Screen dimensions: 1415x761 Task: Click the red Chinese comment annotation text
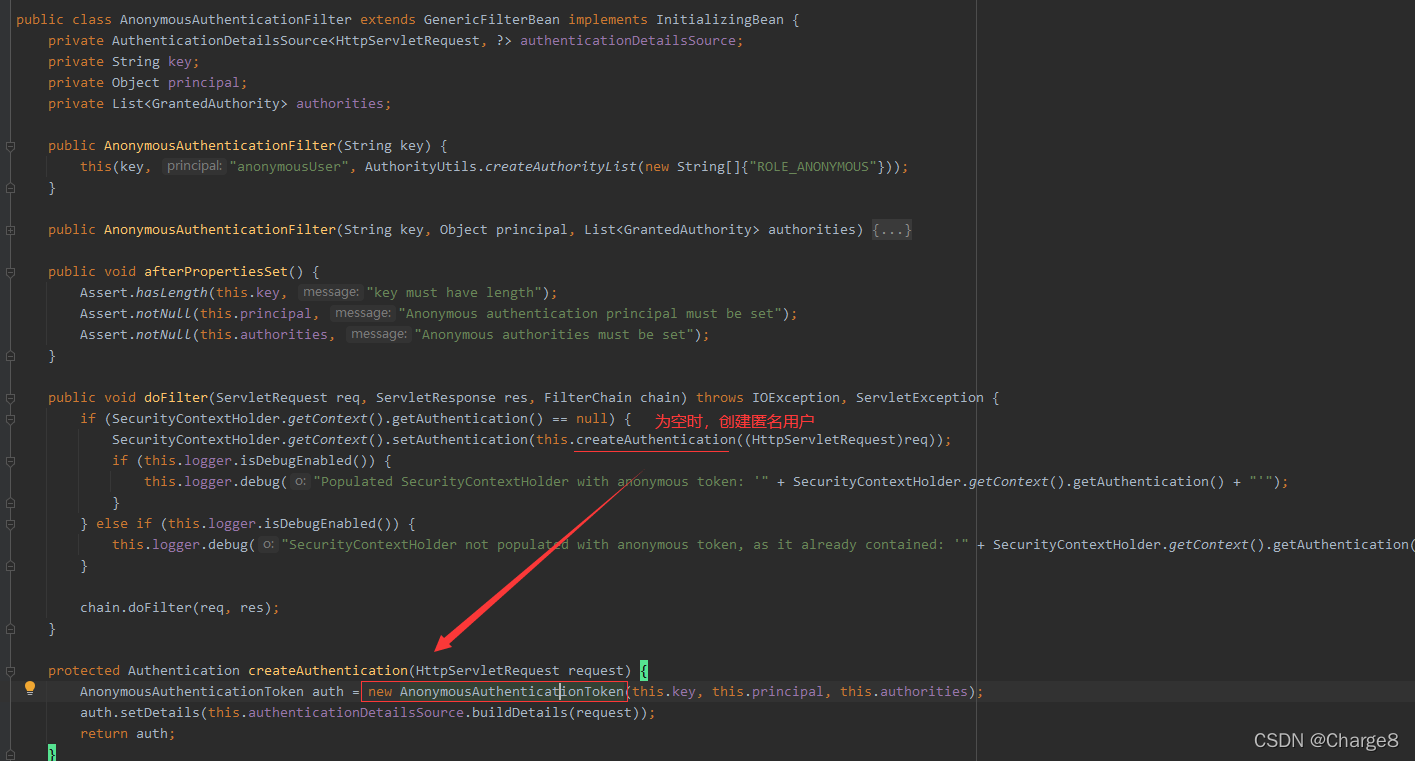pyautogui.click(x=735, y=422)
